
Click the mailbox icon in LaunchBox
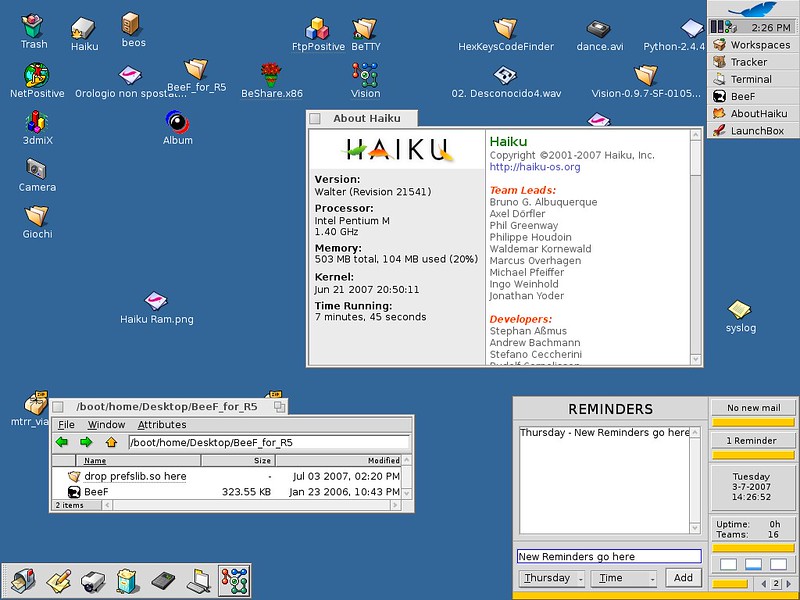pyautogui.click(x=22, y=581)
